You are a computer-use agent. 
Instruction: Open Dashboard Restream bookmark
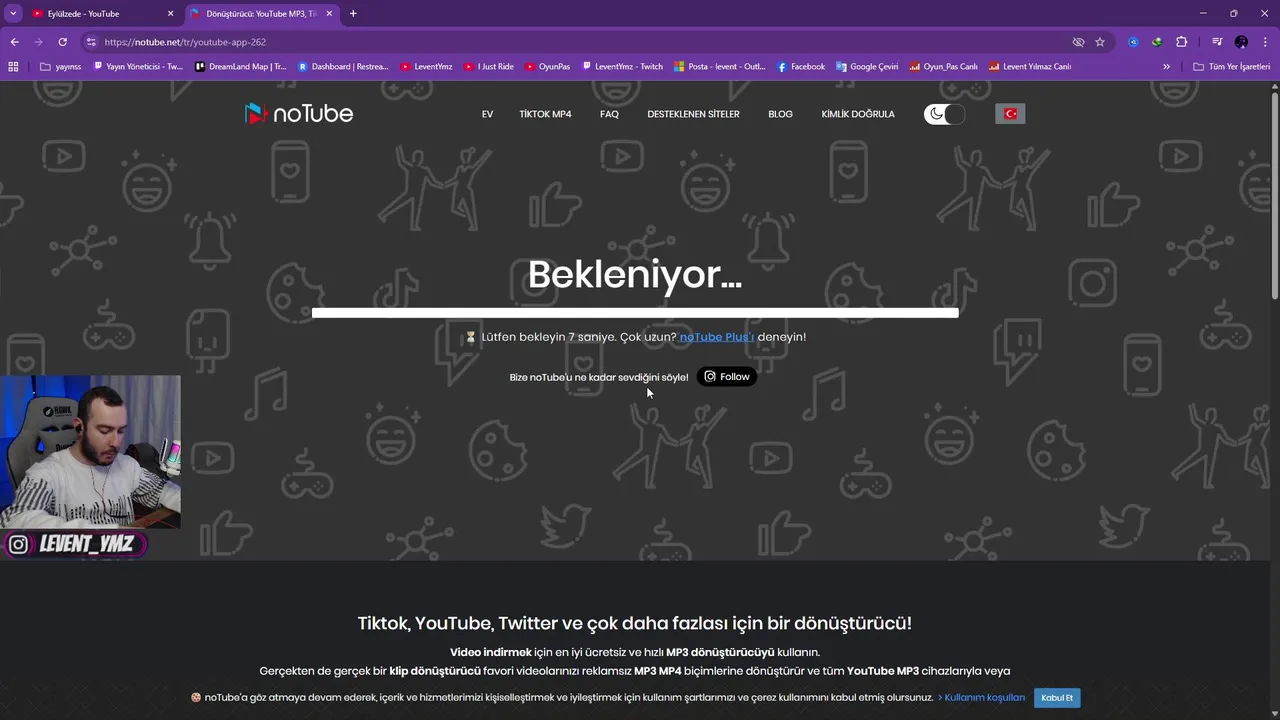click(343, 67)
